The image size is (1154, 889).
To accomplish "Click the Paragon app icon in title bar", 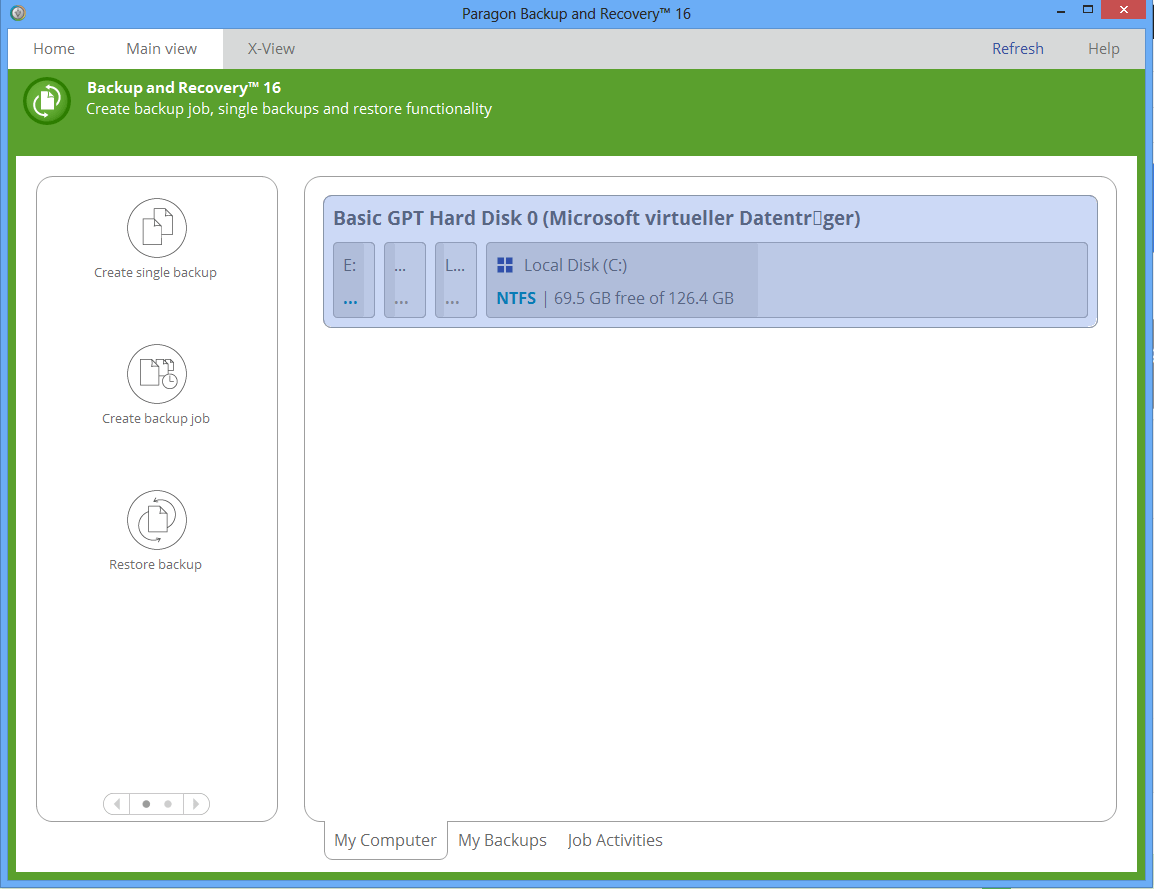I will coord(17,13).
